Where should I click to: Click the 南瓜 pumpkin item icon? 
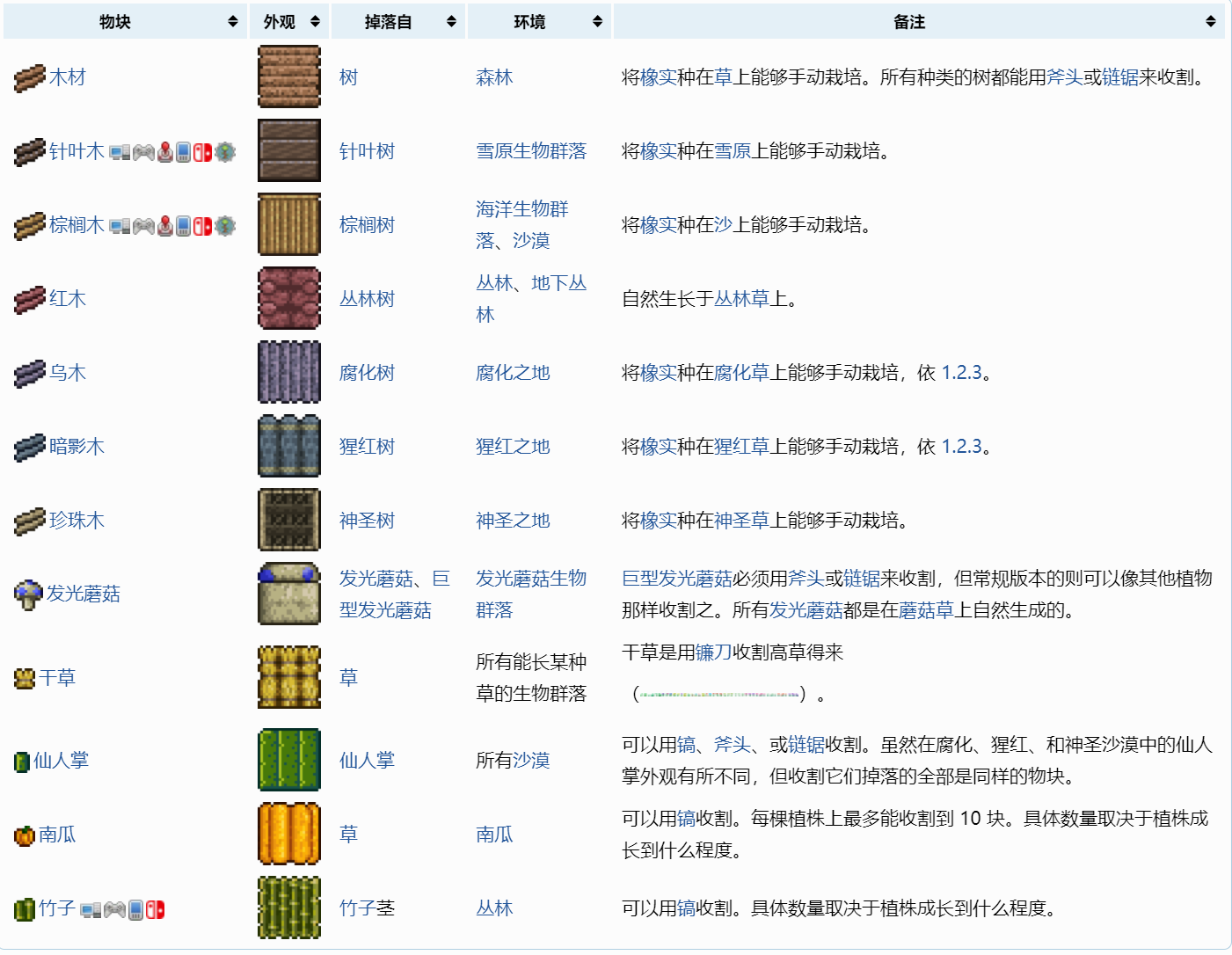pyautogui.click(x=24, y=835)
